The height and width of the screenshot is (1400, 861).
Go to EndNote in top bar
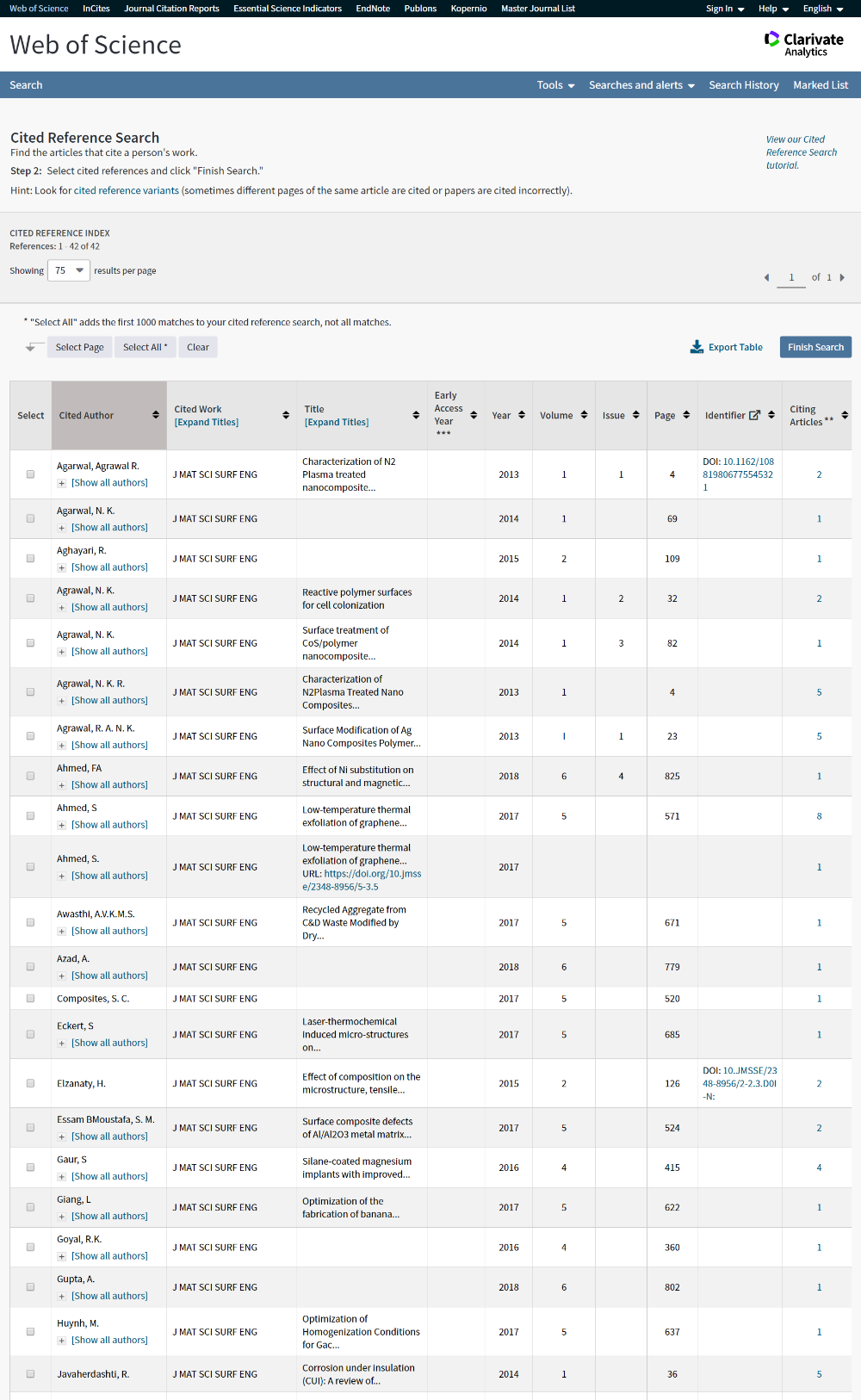373,9
